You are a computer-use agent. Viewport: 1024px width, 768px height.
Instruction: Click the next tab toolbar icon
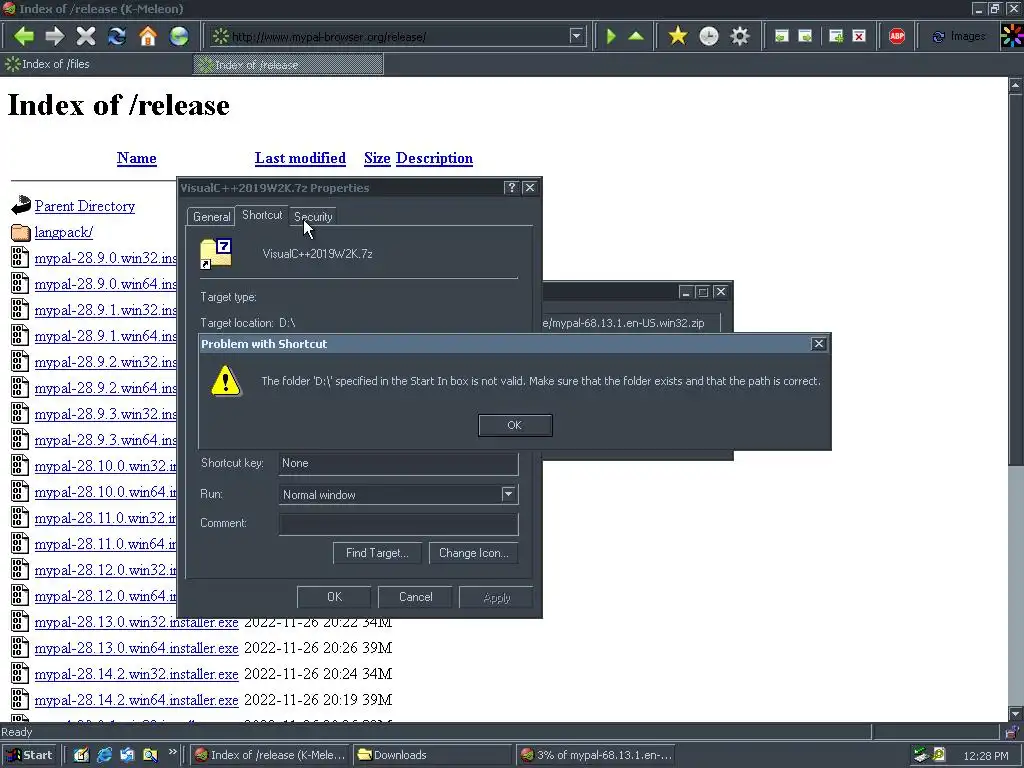click(x=805, y=36)
